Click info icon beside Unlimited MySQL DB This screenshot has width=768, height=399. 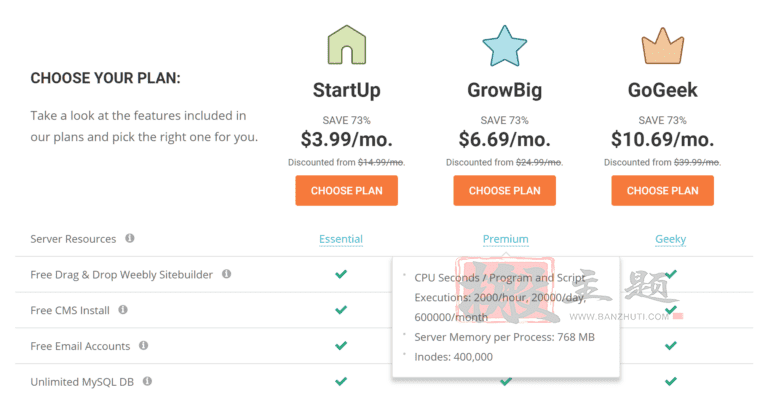(147, 381)
